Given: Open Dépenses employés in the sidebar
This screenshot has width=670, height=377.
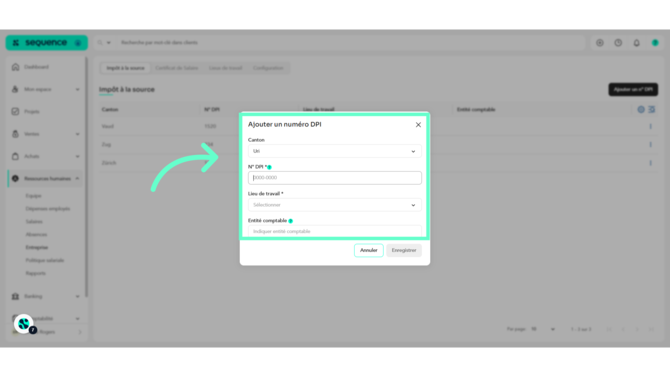Looking at the screenshot, I should 48,209.
